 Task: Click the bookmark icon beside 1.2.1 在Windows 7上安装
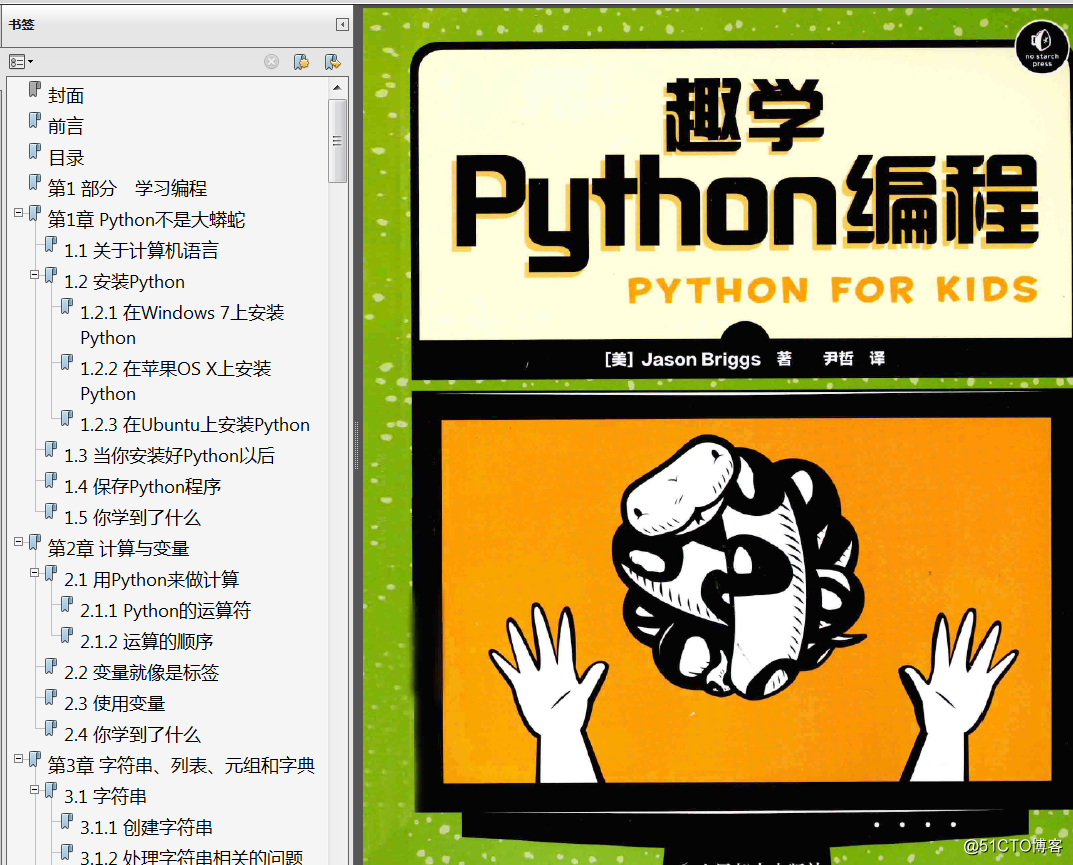coord(67,307)
